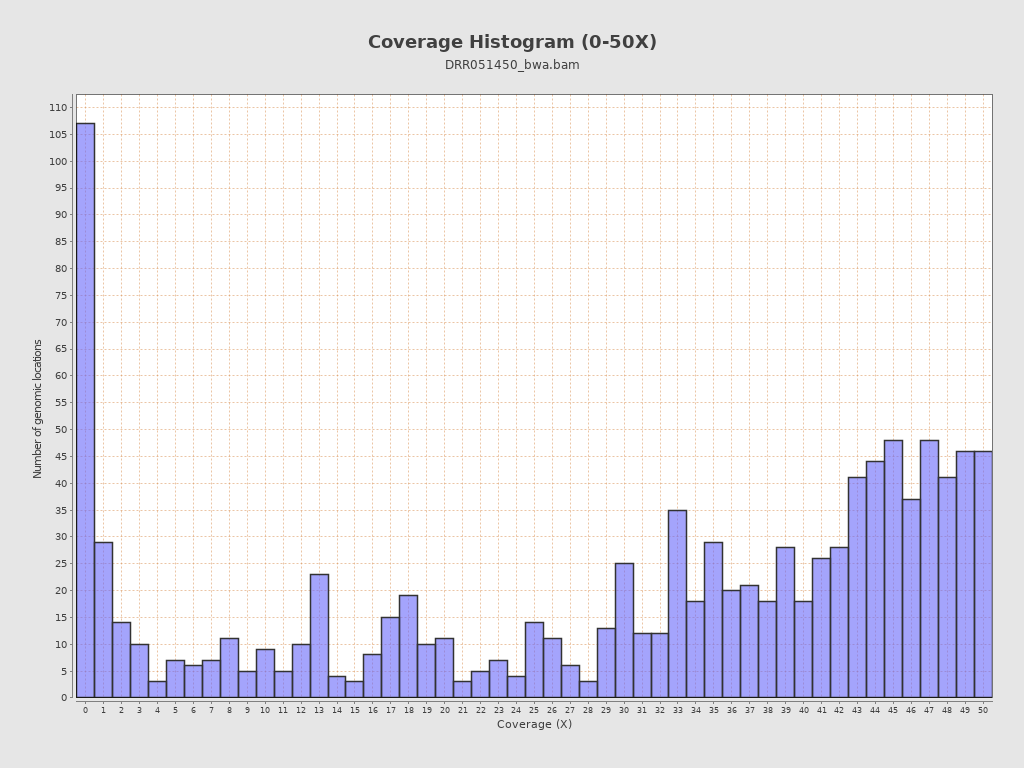Click the histogram bar for coverage 47
The width and height of the screenshot is (1024, 768).
tap(929, 569)
